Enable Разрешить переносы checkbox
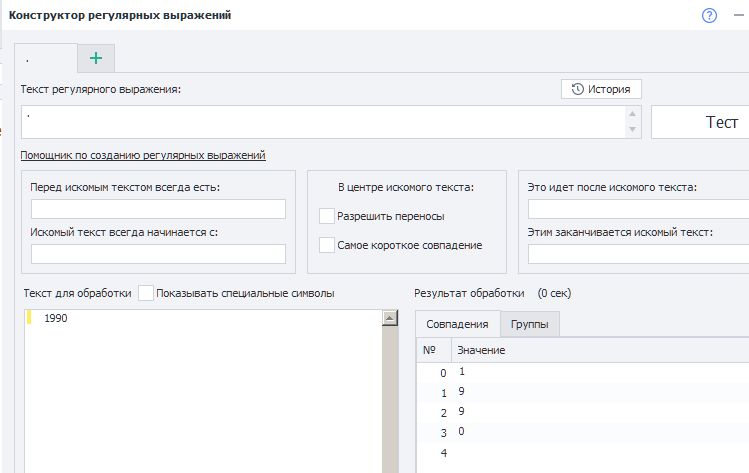 coord(327,215)
